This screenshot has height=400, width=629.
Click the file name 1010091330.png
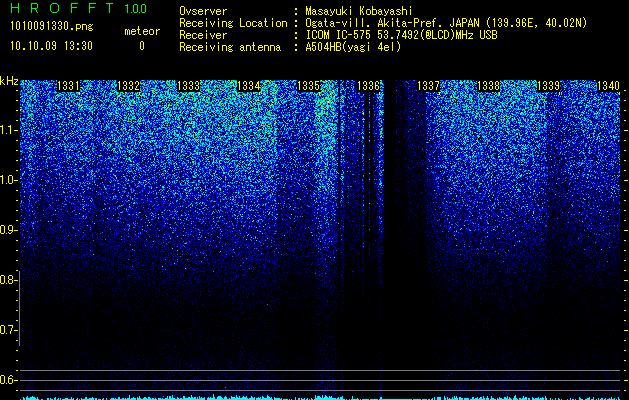click(52, 27)
